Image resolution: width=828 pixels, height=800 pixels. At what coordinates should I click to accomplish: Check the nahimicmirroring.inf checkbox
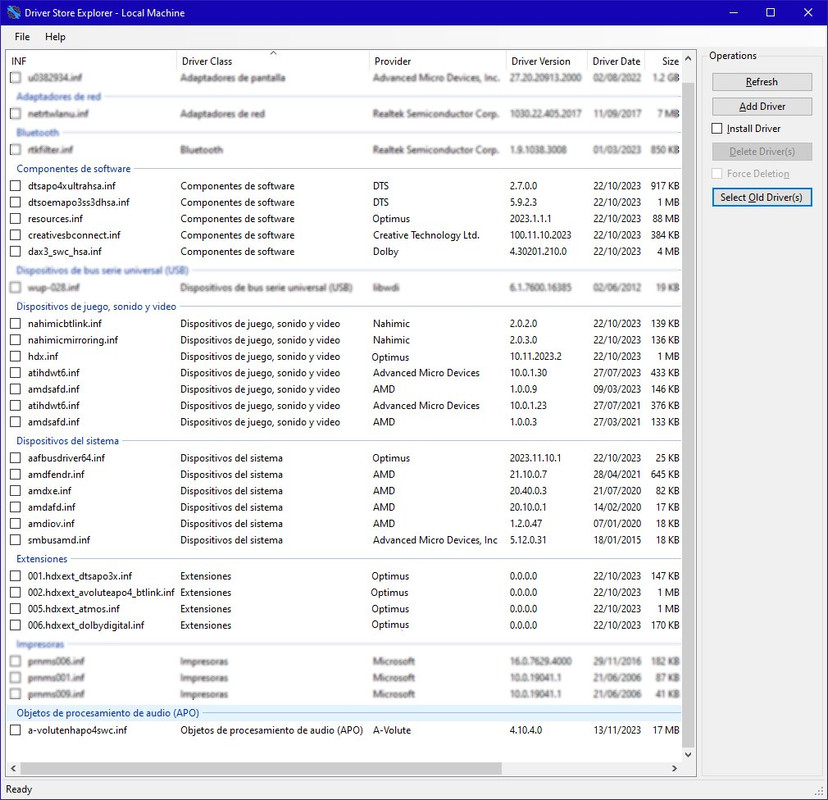click(x=15, y=340)
